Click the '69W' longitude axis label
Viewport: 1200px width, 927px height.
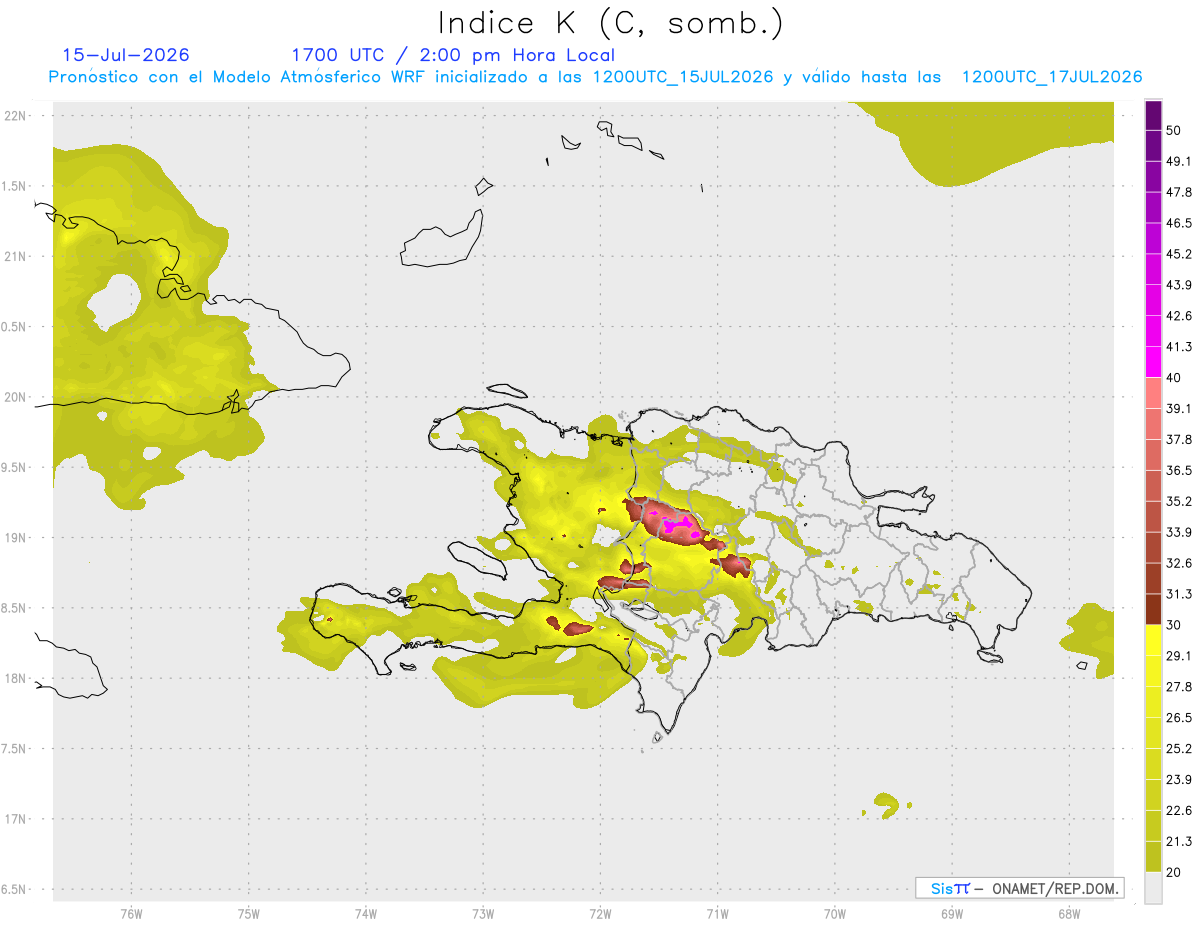pyautogui.click(x=951, y=913)
